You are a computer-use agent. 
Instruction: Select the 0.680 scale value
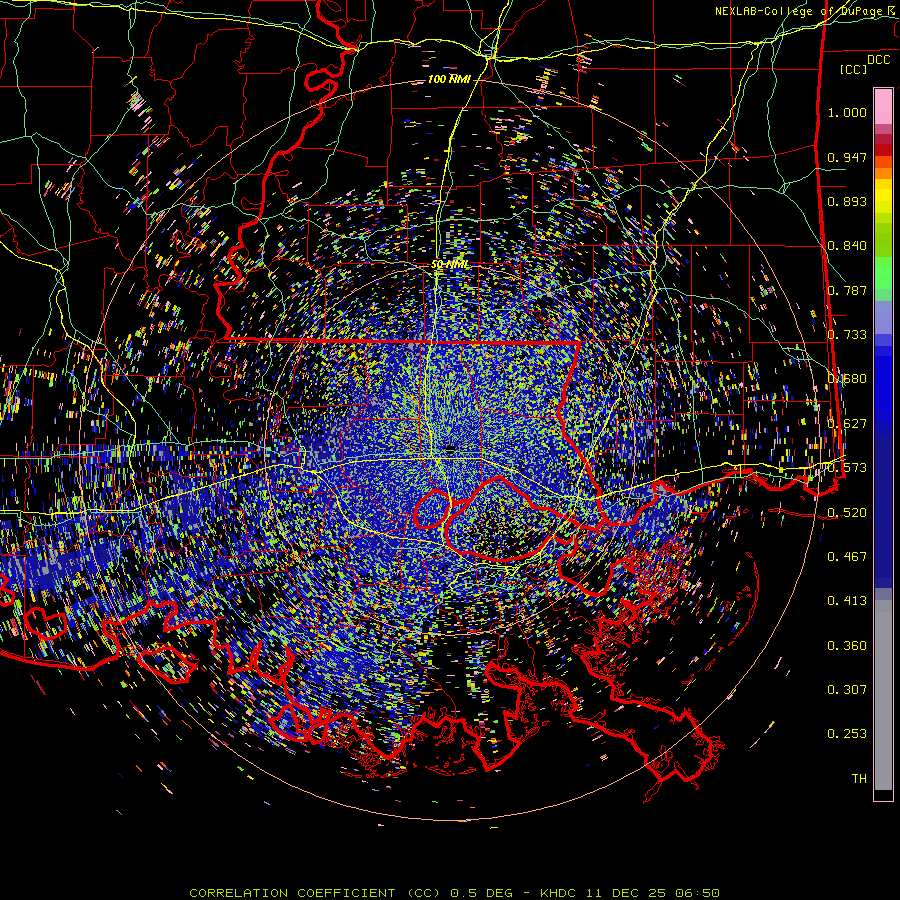847,379
